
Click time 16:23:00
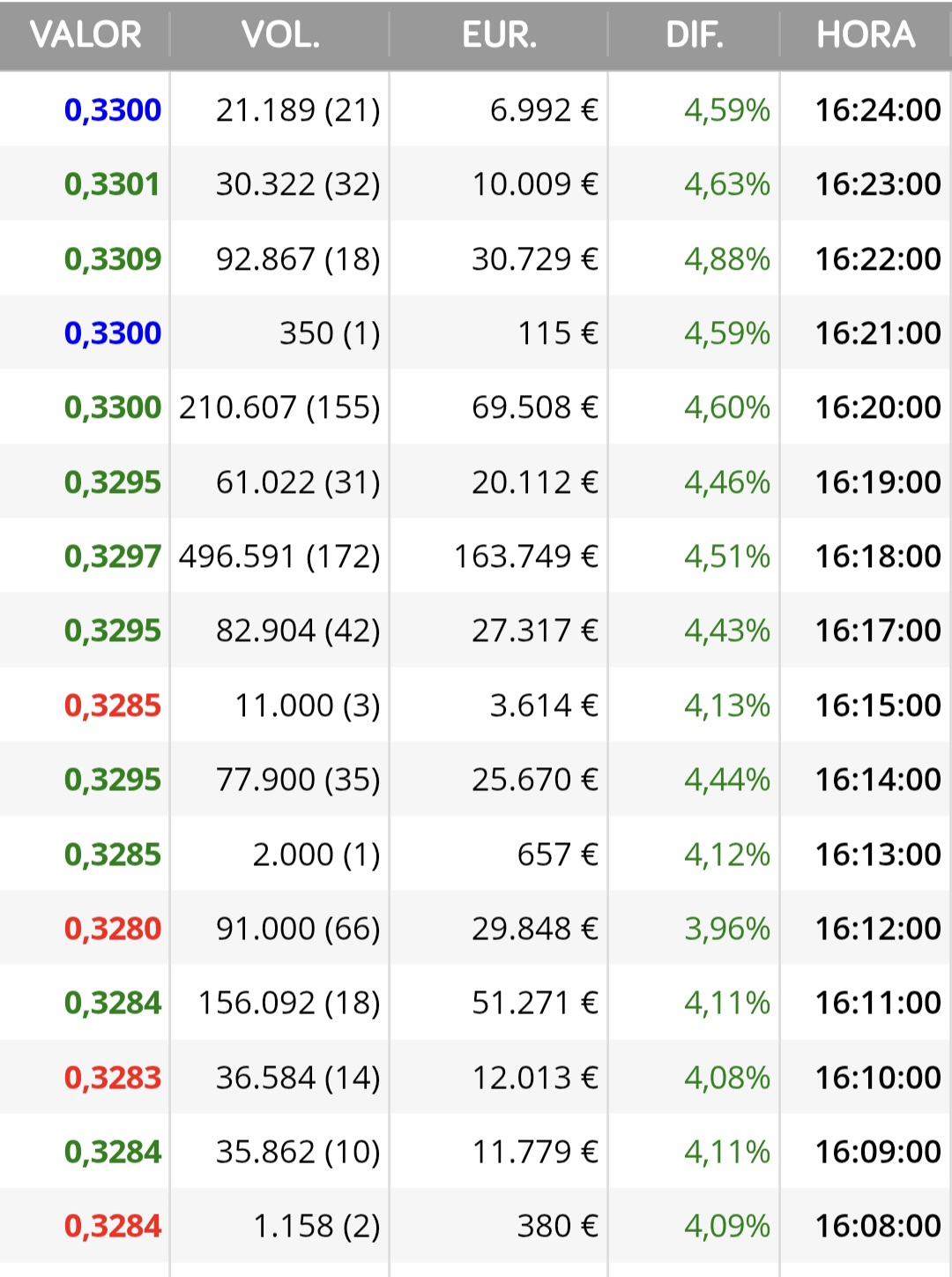click(x=878, y=184)
